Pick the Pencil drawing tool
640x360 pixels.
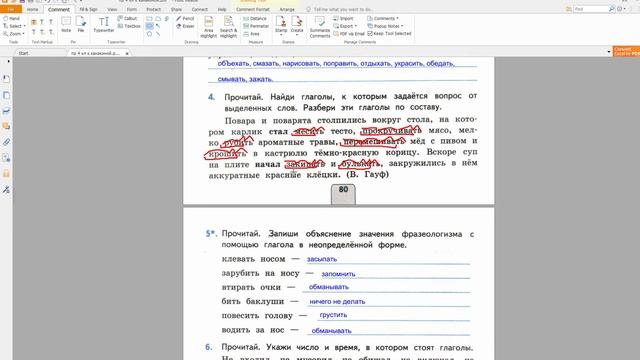[185, 18]
